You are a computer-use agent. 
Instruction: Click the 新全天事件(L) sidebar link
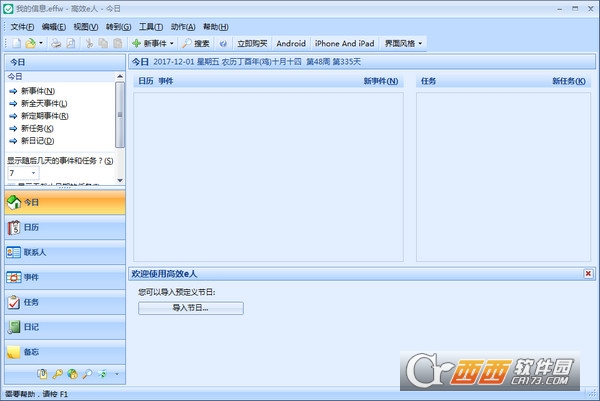point(44,104)
